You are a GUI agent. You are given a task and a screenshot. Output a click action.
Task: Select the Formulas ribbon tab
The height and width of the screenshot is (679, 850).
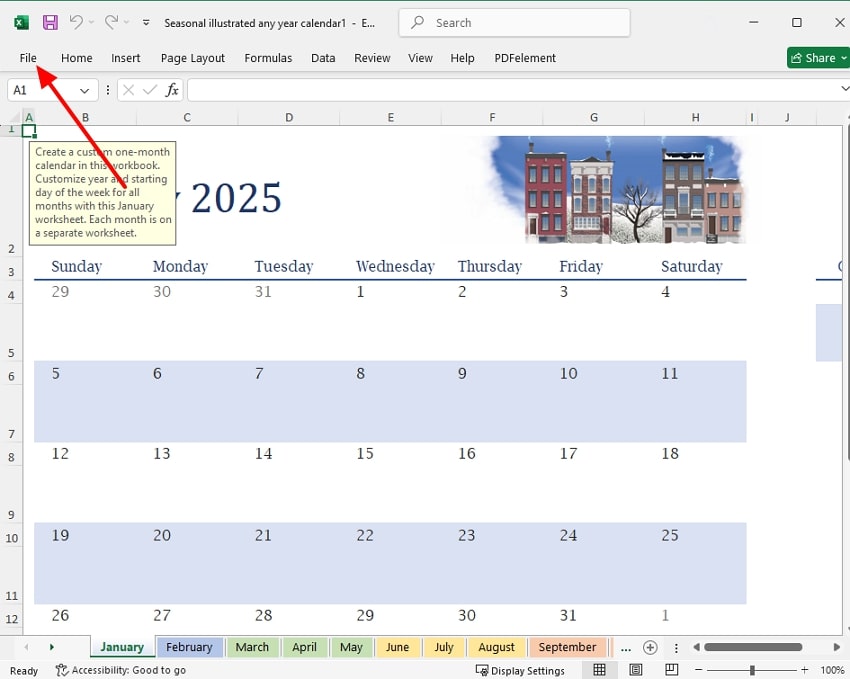click(268, 58)
